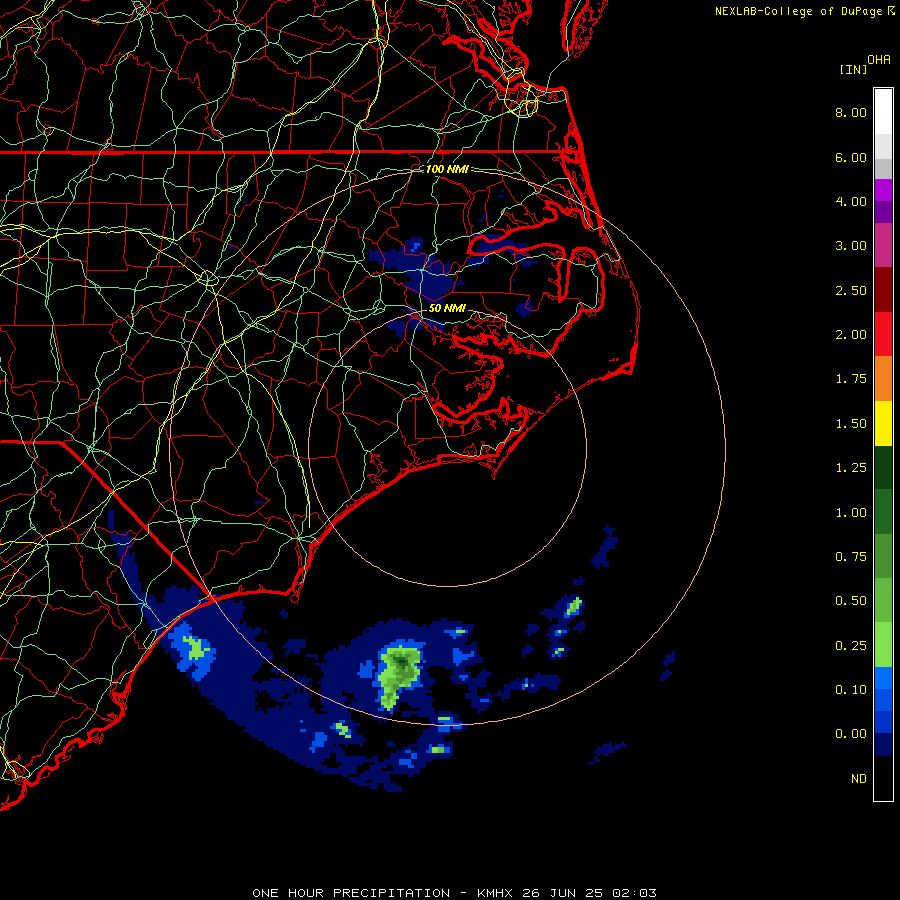Click the 0.10 scale value

pos(851,690)
